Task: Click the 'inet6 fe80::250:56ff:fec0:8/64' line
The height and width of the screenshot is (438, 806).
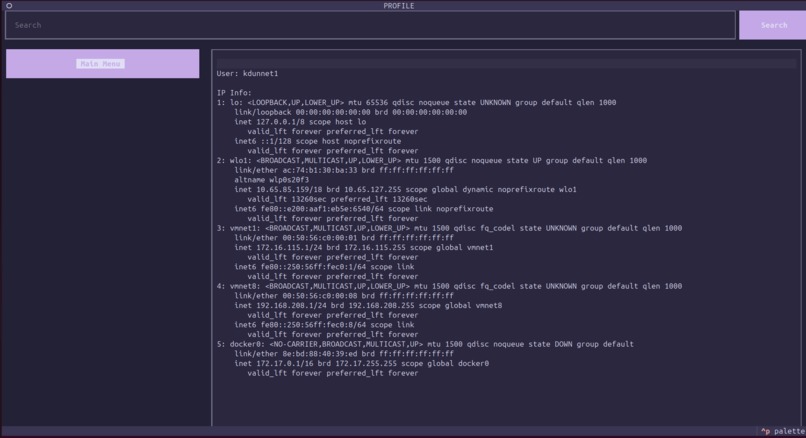Action: pyautogui.click(x=324, y=325)
